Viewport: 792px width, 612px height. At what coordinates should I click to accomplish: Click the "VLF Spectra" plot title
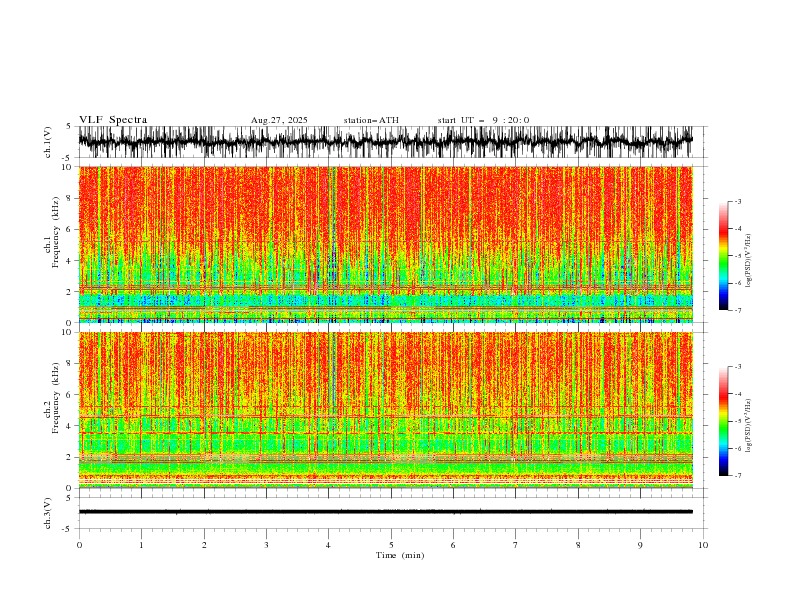[x=113, y=120]
